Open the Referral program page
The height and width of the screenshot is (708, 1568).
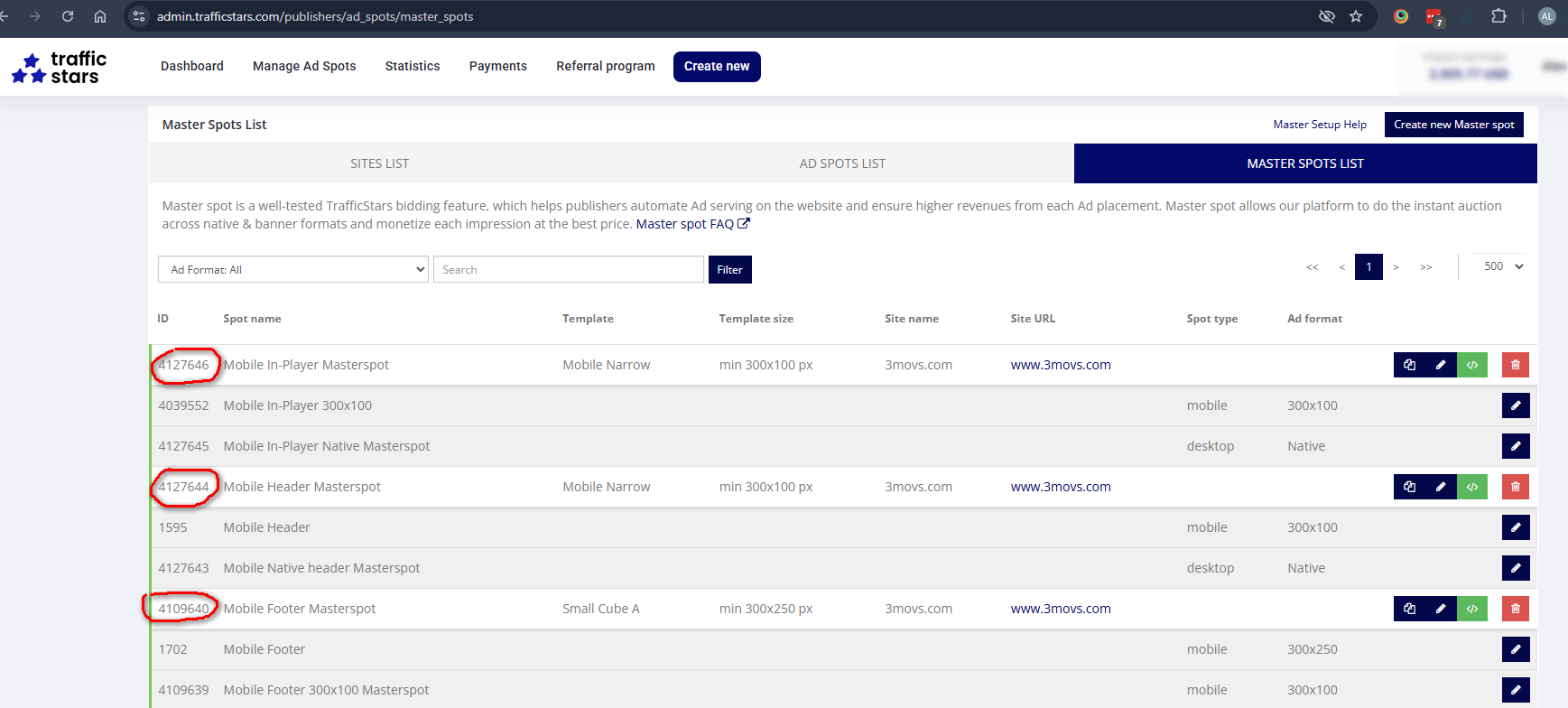coord(606,66)
